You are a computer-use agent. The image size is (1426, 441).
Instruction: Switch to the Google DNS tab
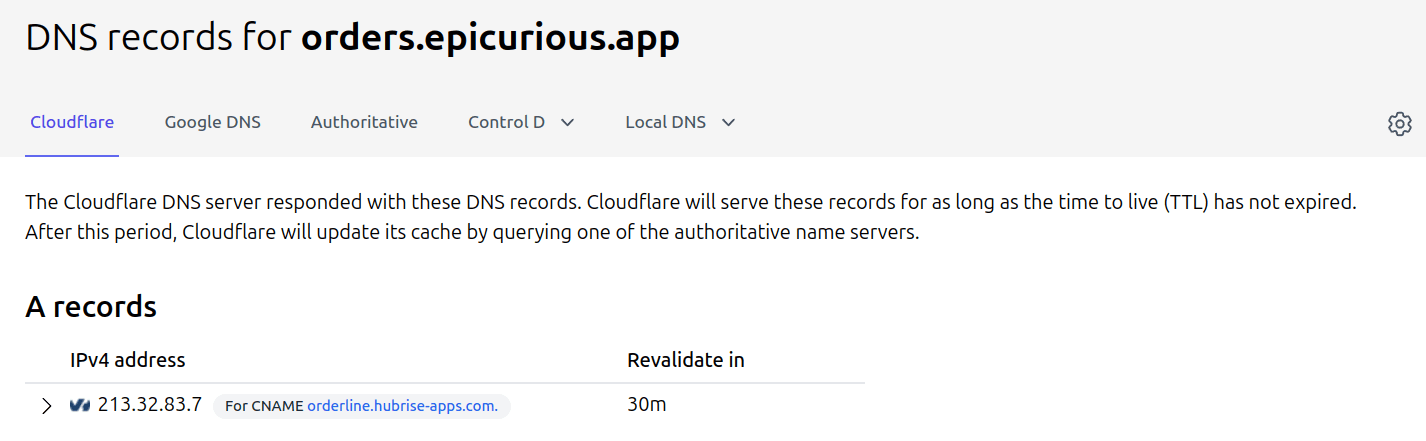213,122
